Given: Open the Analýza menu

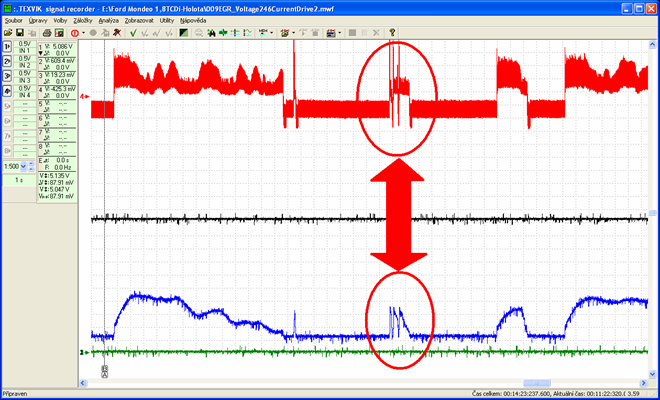Looking at the screenshot, I should [x=108, y=19].
